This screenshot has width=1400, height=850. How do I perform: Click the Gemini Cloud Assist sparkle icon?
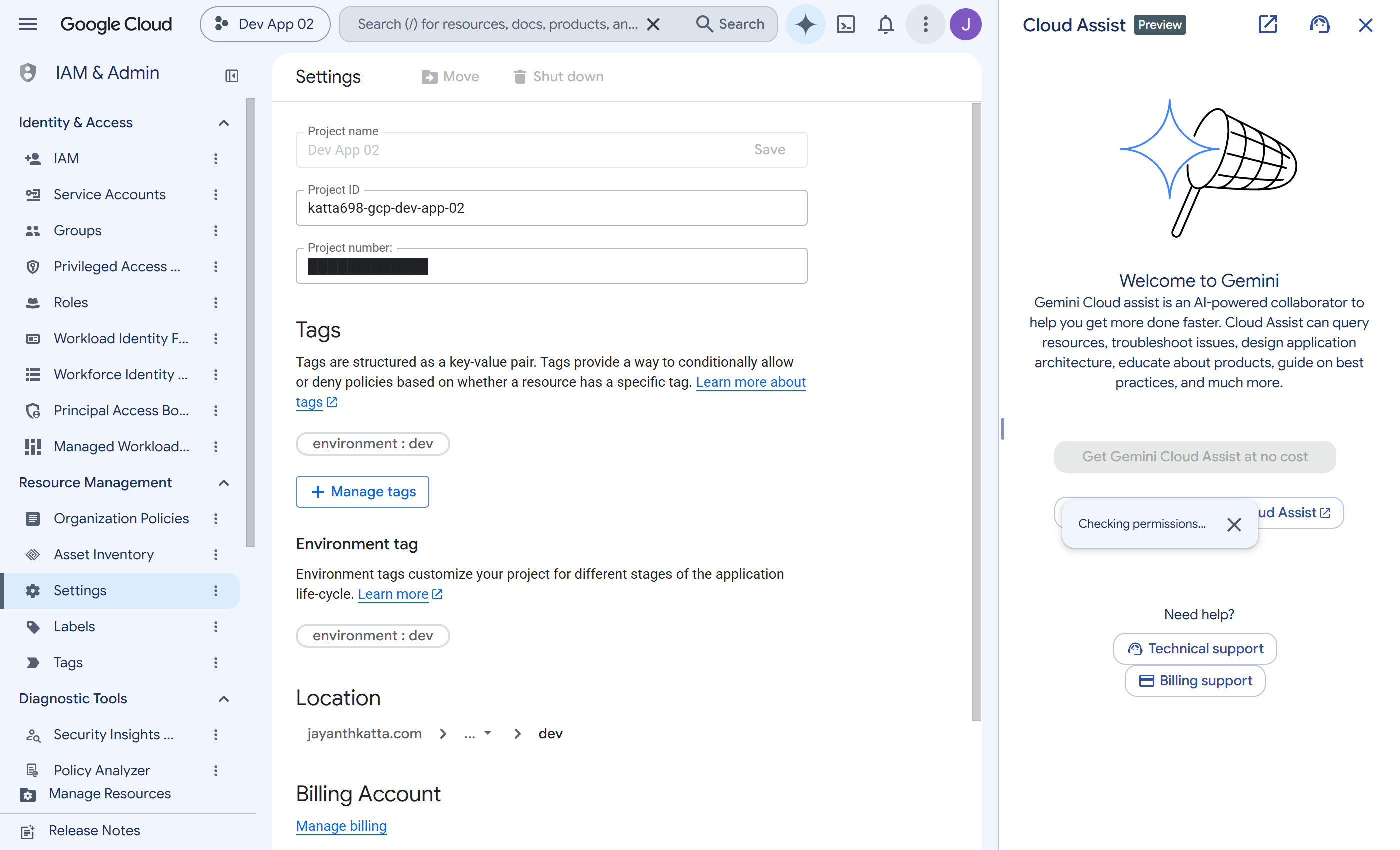(805, 24)
